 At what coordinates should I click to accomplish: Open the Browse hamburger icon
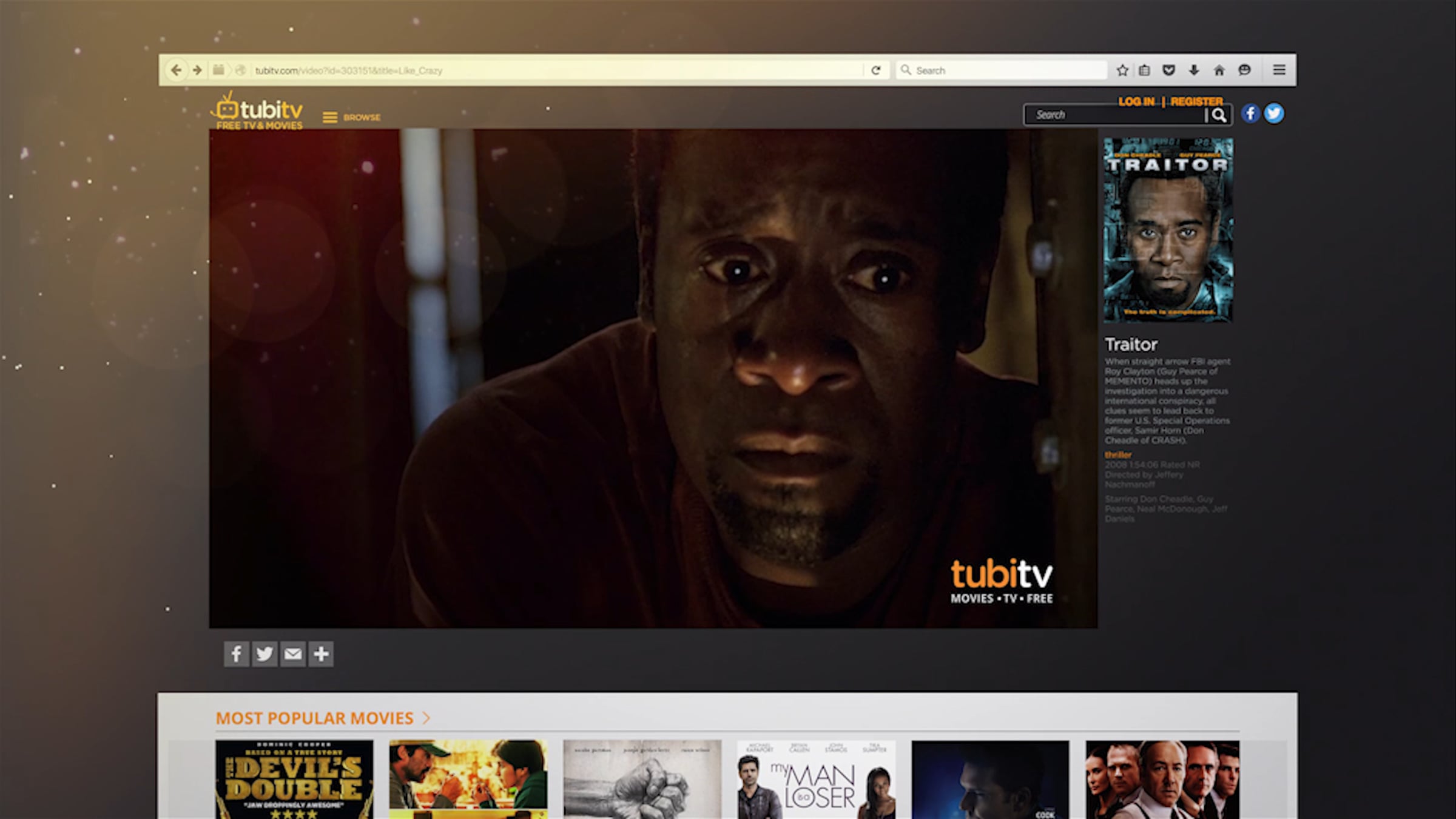point(329,117)
